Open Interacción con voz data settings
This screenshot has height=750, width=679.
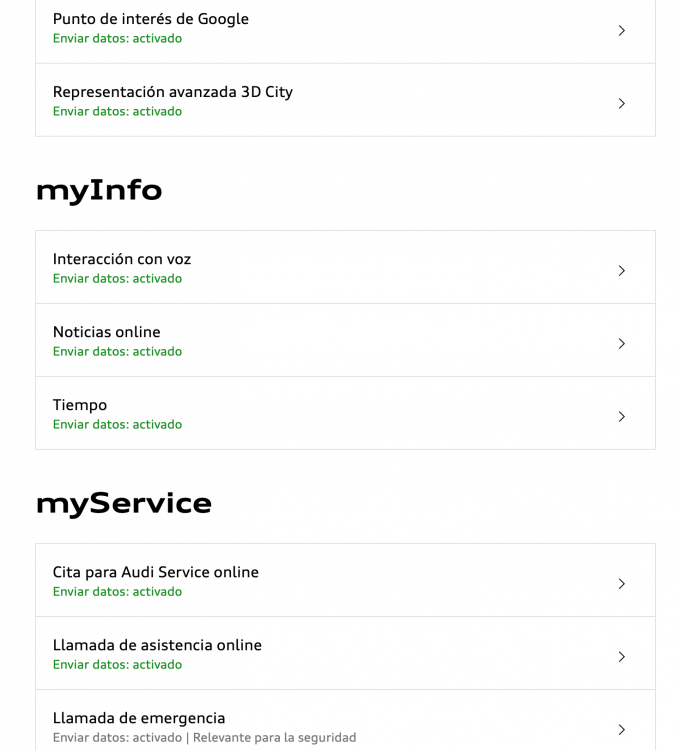[x=345, y=267]
